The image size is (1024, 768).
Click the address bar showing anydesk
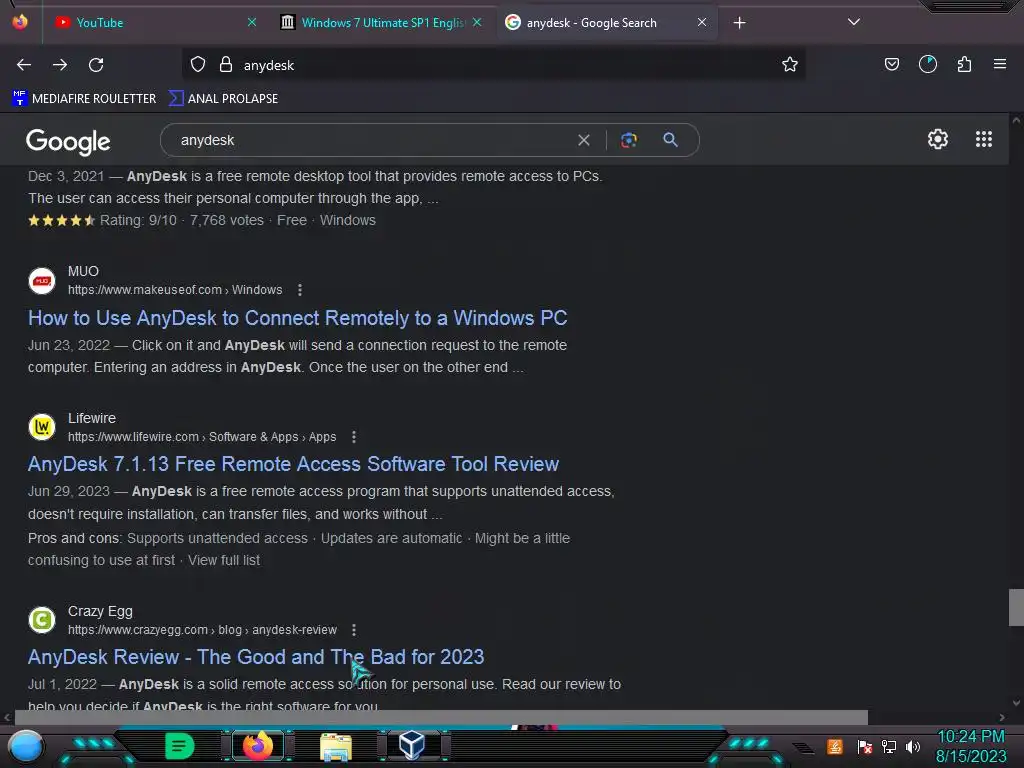pos(493,65)
